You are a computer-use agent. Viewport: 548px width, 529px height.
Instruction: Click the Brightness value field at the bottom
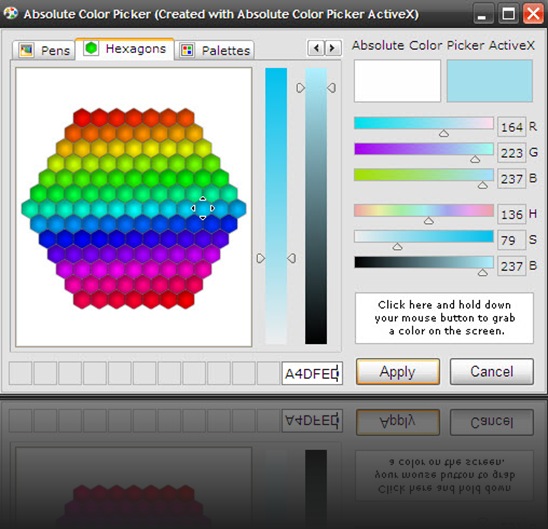click(512, 266)
